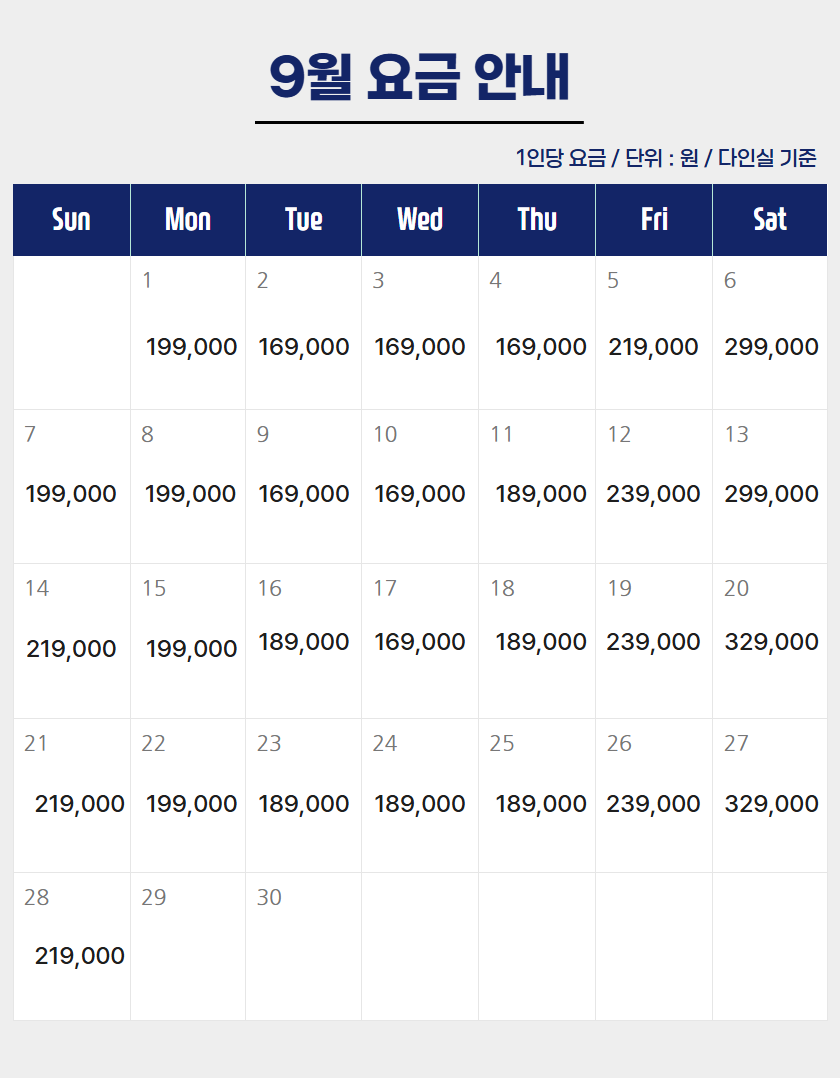Click the 239,000 price on day 12
Screen dimensions: 840x1078
[x=653, y=494]
